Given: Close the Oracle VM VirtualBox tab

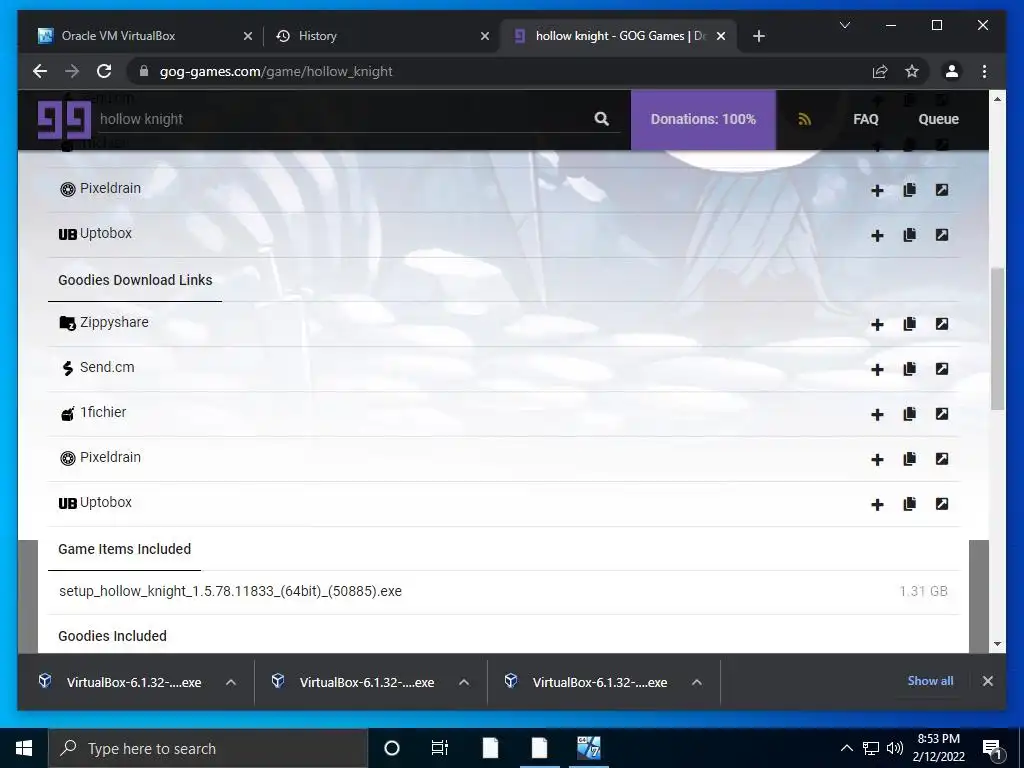Looking at the screenshot, I should [x=248, y=36].
